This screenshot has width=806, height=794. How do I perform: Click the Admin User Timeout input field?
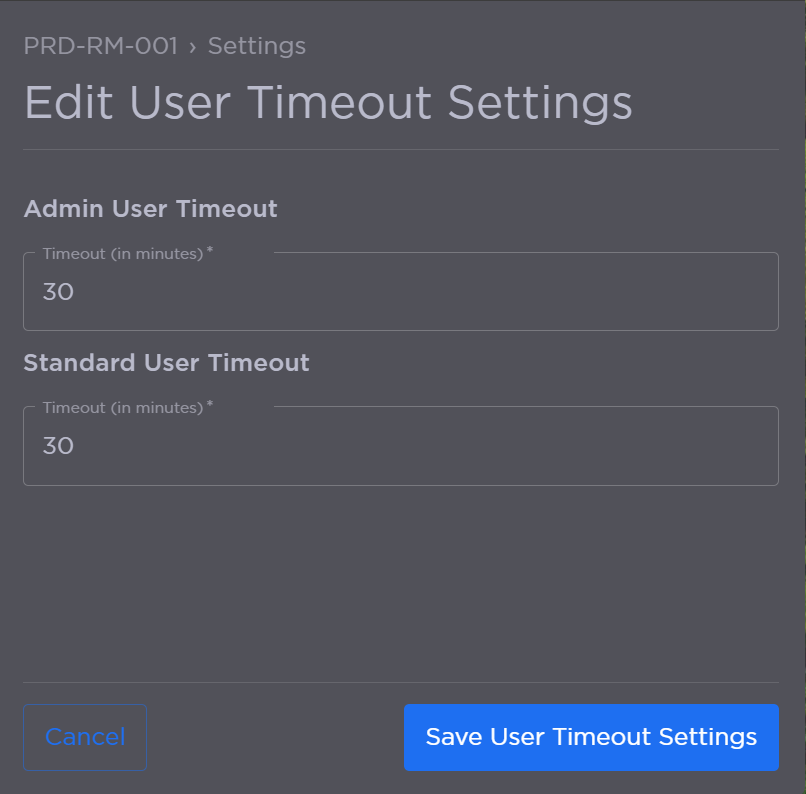[x=400, y=291]
